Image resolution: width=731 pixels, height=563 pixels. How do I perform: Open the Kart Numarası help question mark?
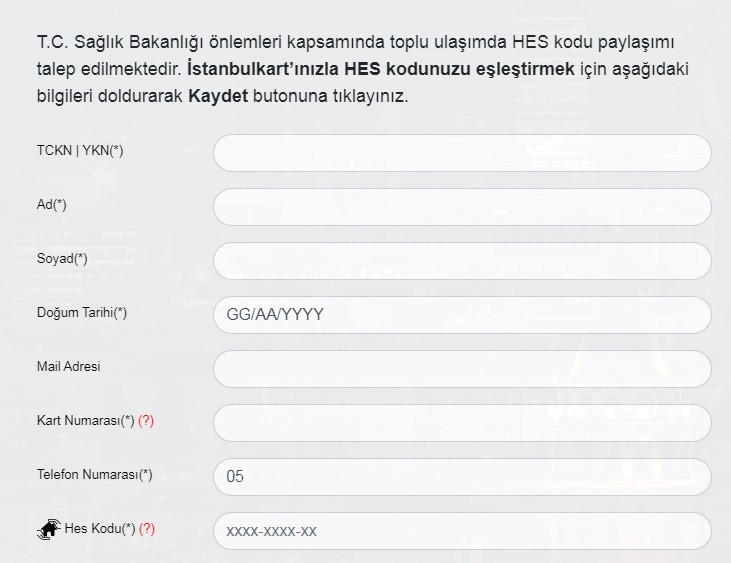146,421
